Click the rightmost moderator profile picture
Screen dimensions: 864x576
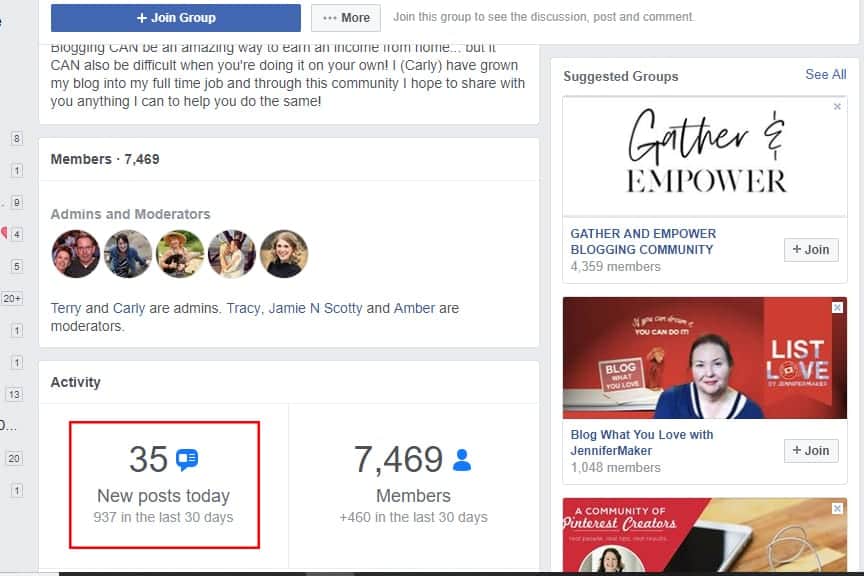[284, 254]
